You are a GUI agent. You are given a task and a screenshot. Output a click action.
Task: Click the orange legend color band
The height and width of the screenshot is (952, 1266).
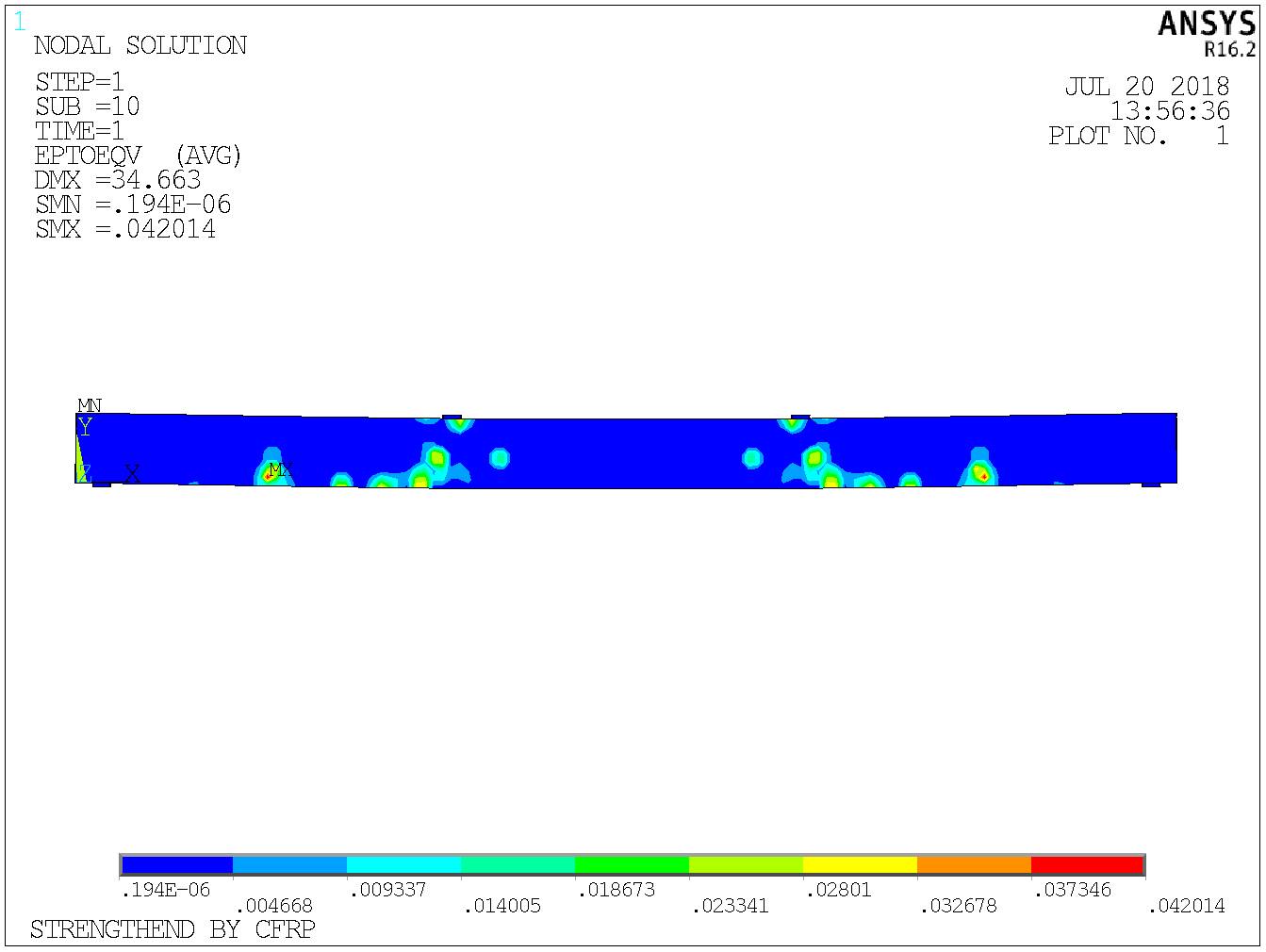(x=974, y=864)
